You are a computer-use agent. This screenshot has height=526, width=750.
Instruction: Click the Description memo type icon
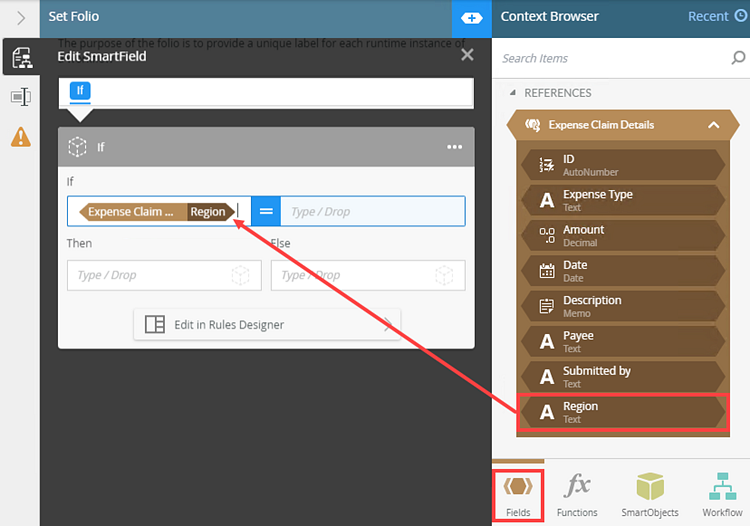tap(547, 307)
